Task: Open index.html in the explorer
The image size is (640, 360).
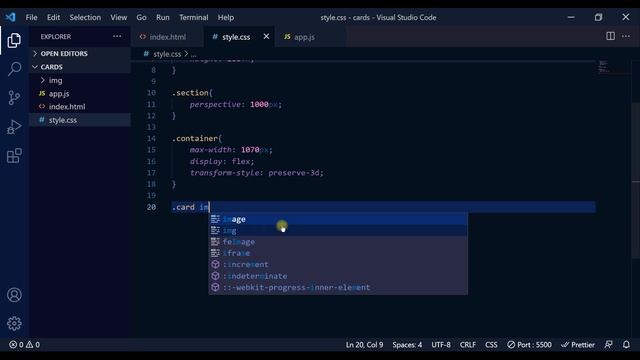Action: click(x=80, y=107)
